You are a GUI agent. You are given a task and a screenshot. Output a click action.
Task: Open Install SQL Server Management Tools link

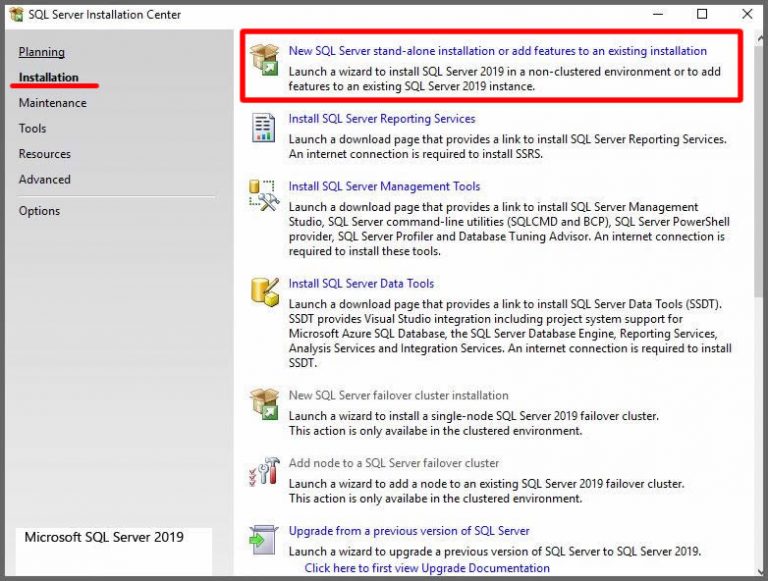click(x=384, y=186)
